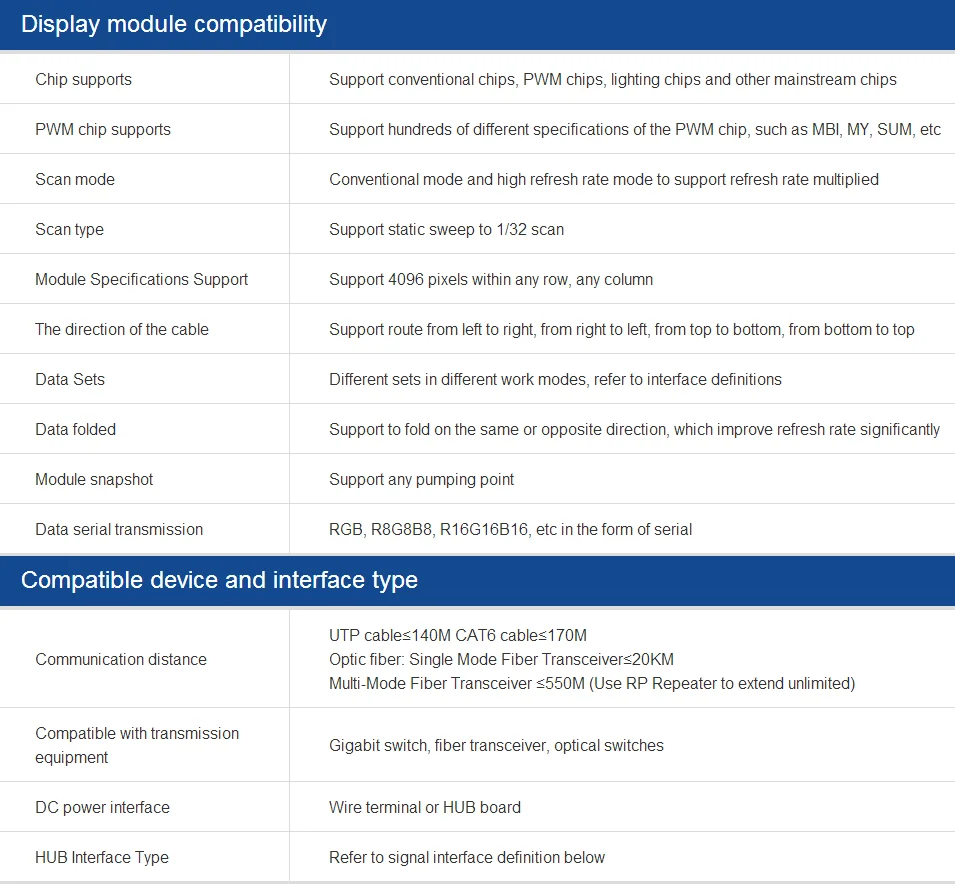Select the 'Wire terminal or HUB board' value
Viewport: 955px width, 884px height.
tap(425, 808)
